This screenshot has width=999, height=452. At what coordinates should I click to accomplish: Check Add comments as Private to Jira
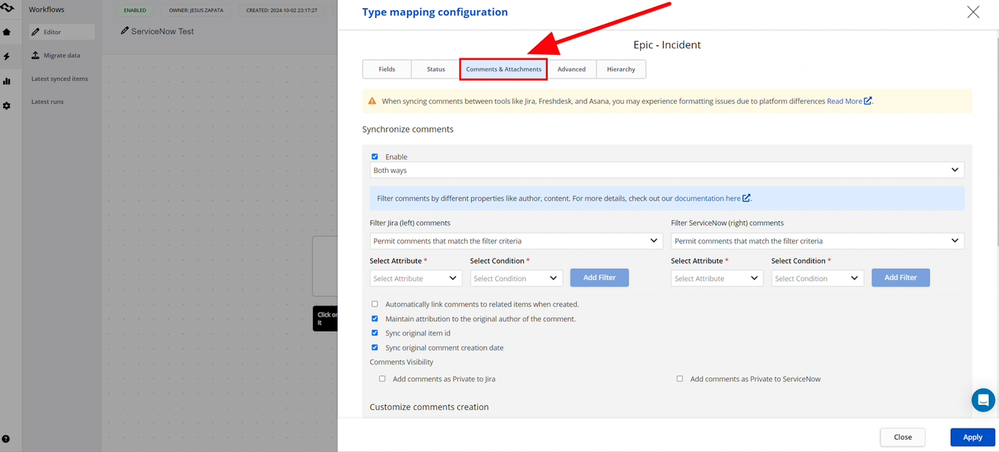click(382, 378)
